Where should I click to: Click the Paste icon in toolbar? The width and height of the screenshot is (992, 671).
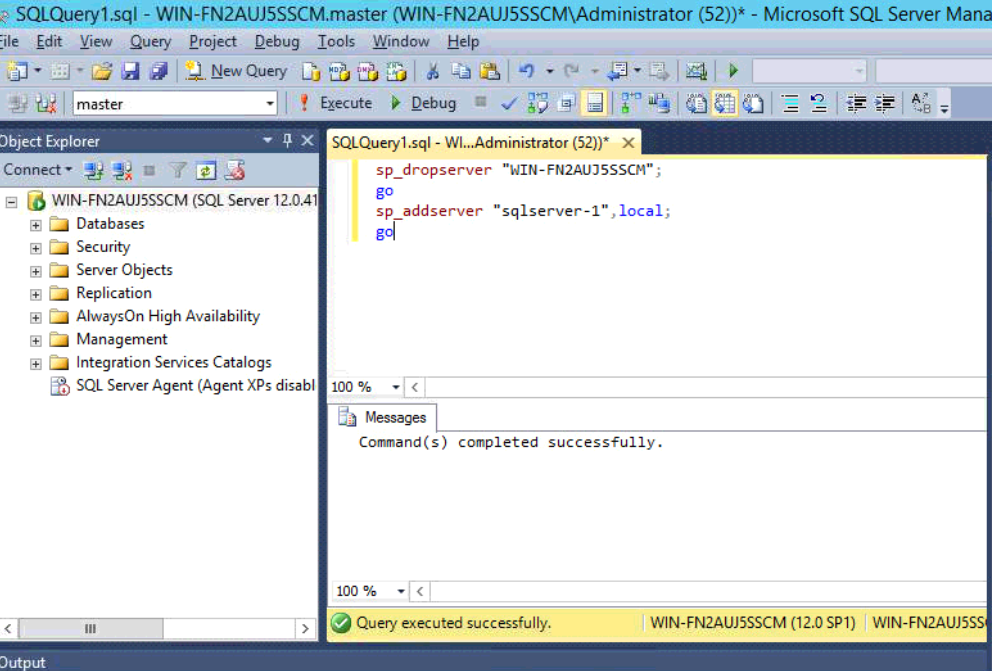point(490,71)
